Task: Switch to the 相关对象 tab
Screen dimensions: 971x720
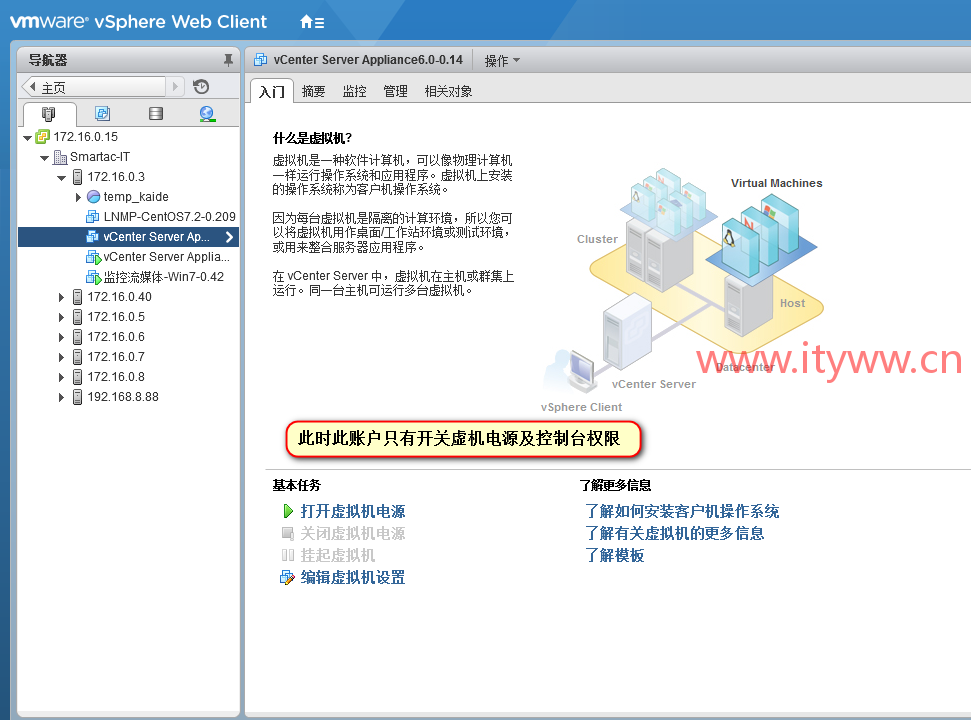Action: point(448,92)
